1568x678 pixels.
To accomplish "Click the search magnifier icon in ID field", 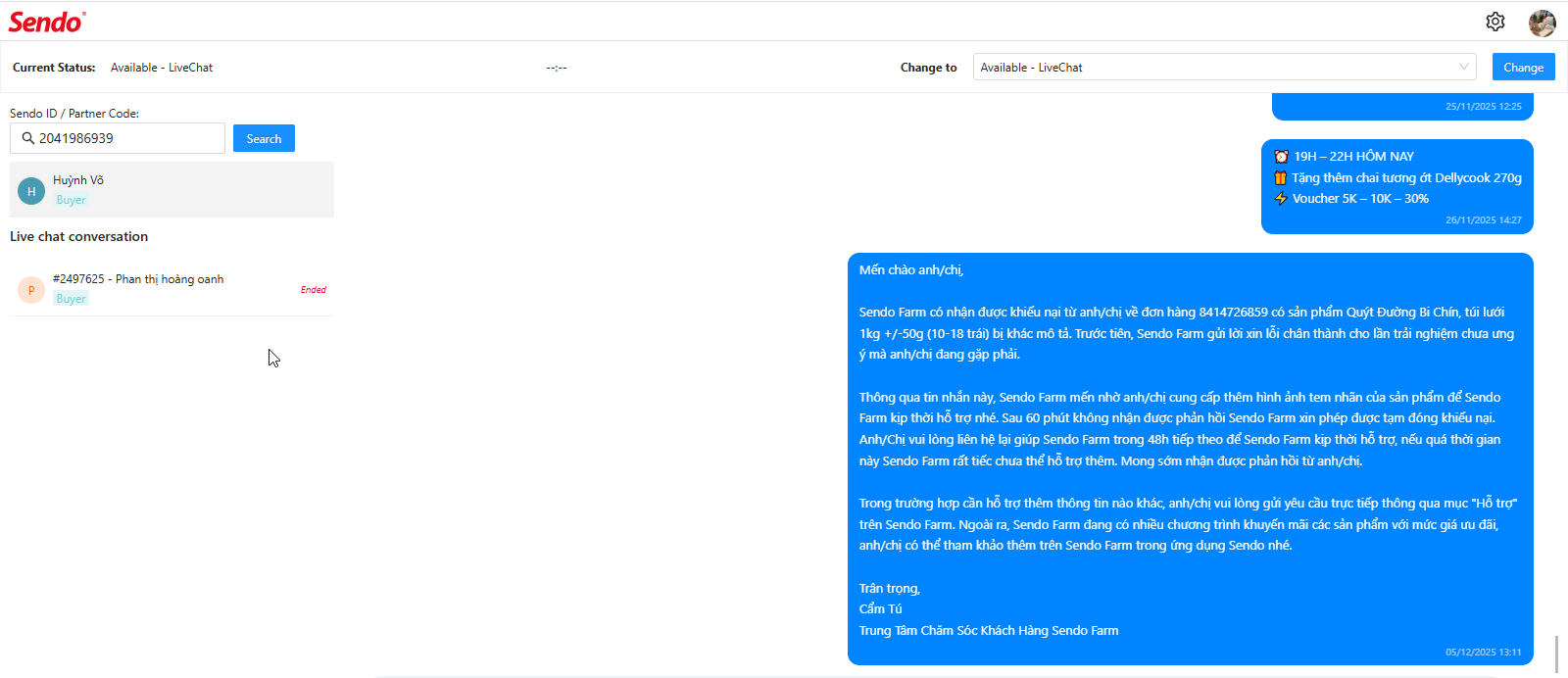I will click(x=28, y=138).
